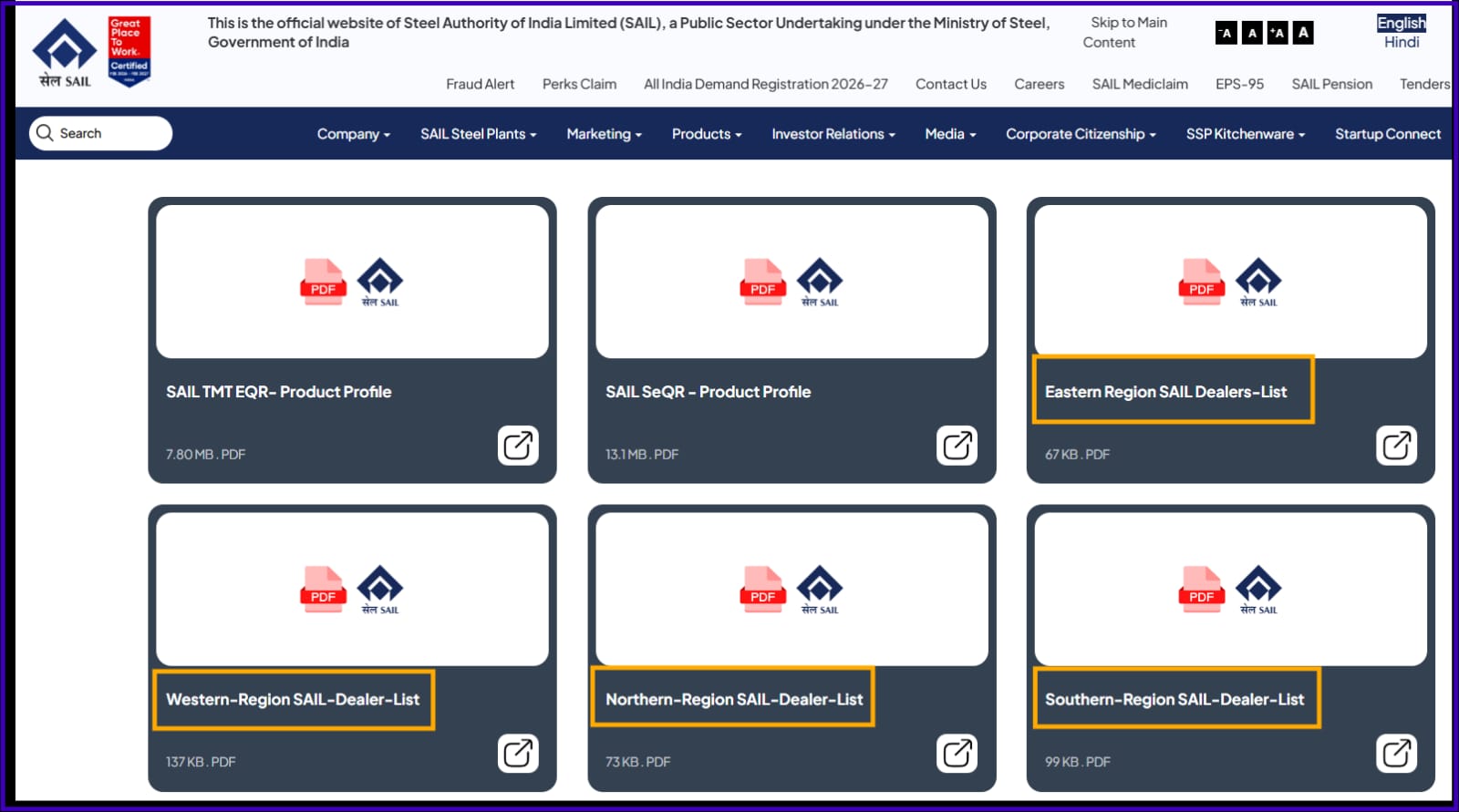Viewport: 1459px width, 812px height.
Task: Click the 137 KB . PDF file size text
Action: click(201, 762)
